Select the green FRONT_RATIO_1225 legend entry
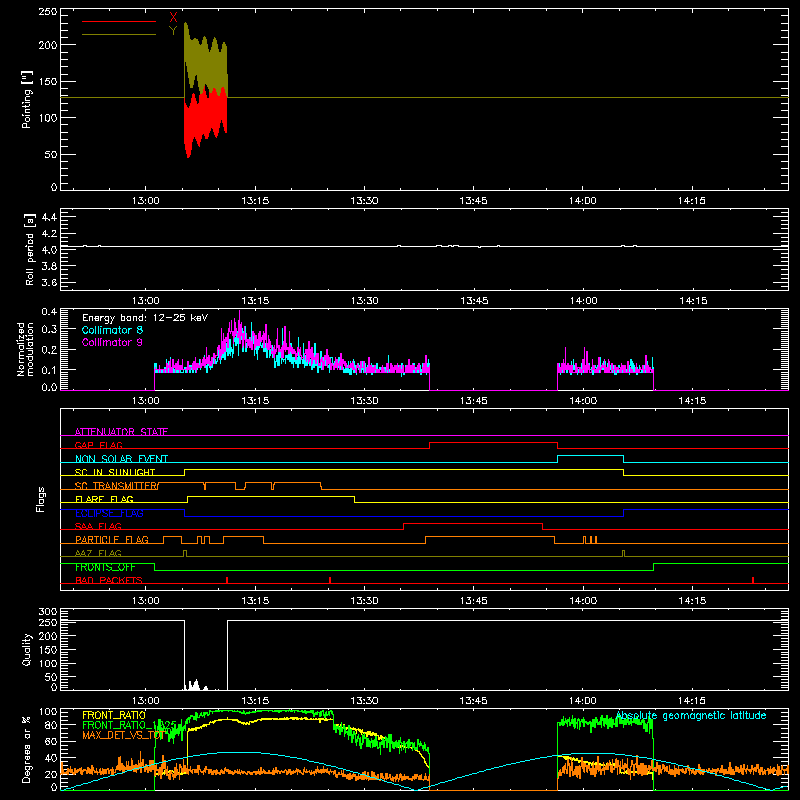 [129, 725]
